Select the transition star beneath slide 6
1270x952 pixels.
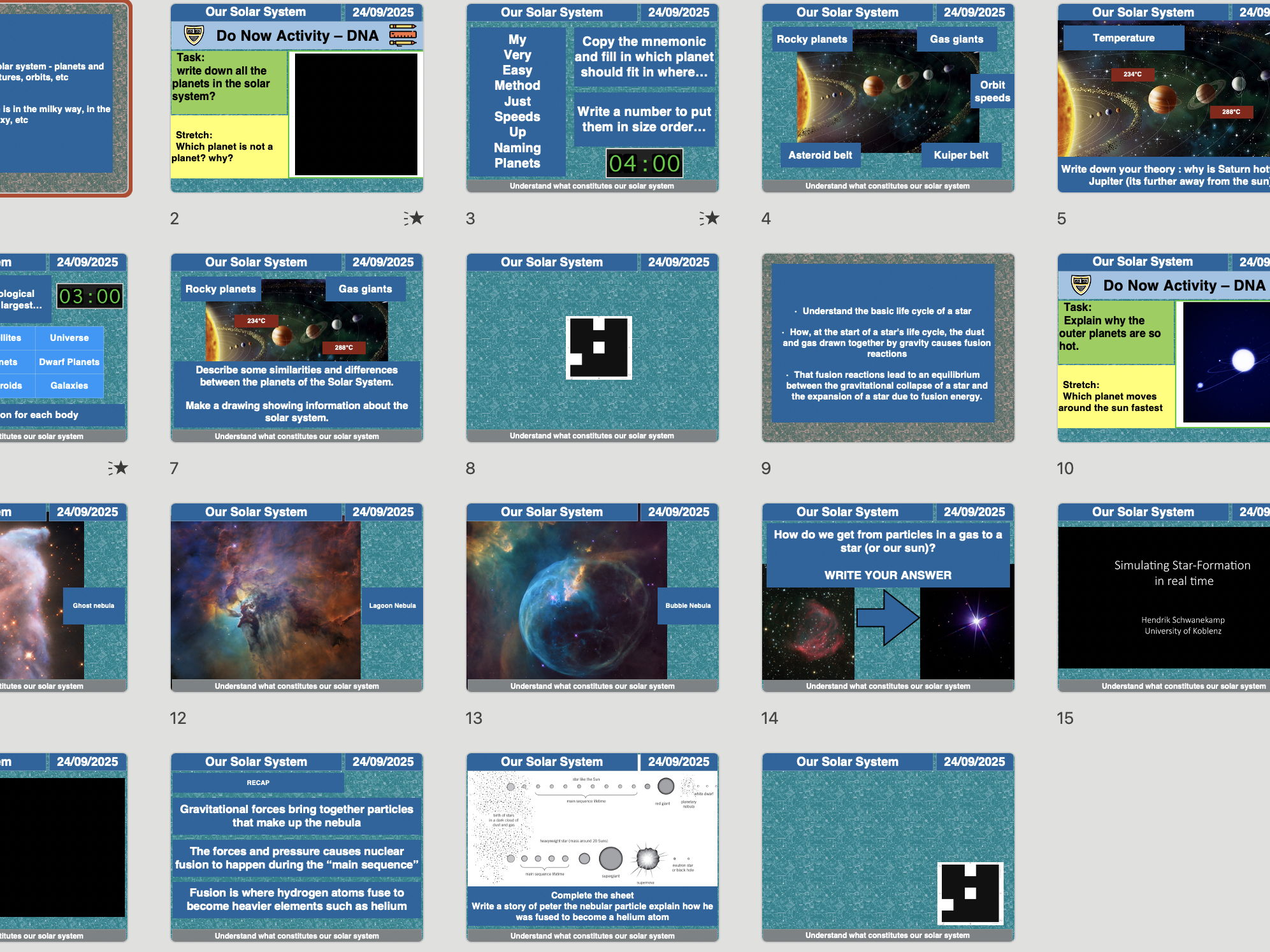tap(121, 468)
